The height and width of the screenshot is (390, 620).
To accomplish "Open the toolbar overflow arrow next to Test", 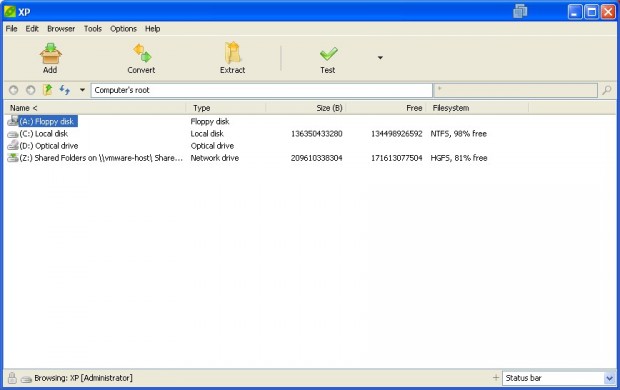I will [x=380, y=58].
